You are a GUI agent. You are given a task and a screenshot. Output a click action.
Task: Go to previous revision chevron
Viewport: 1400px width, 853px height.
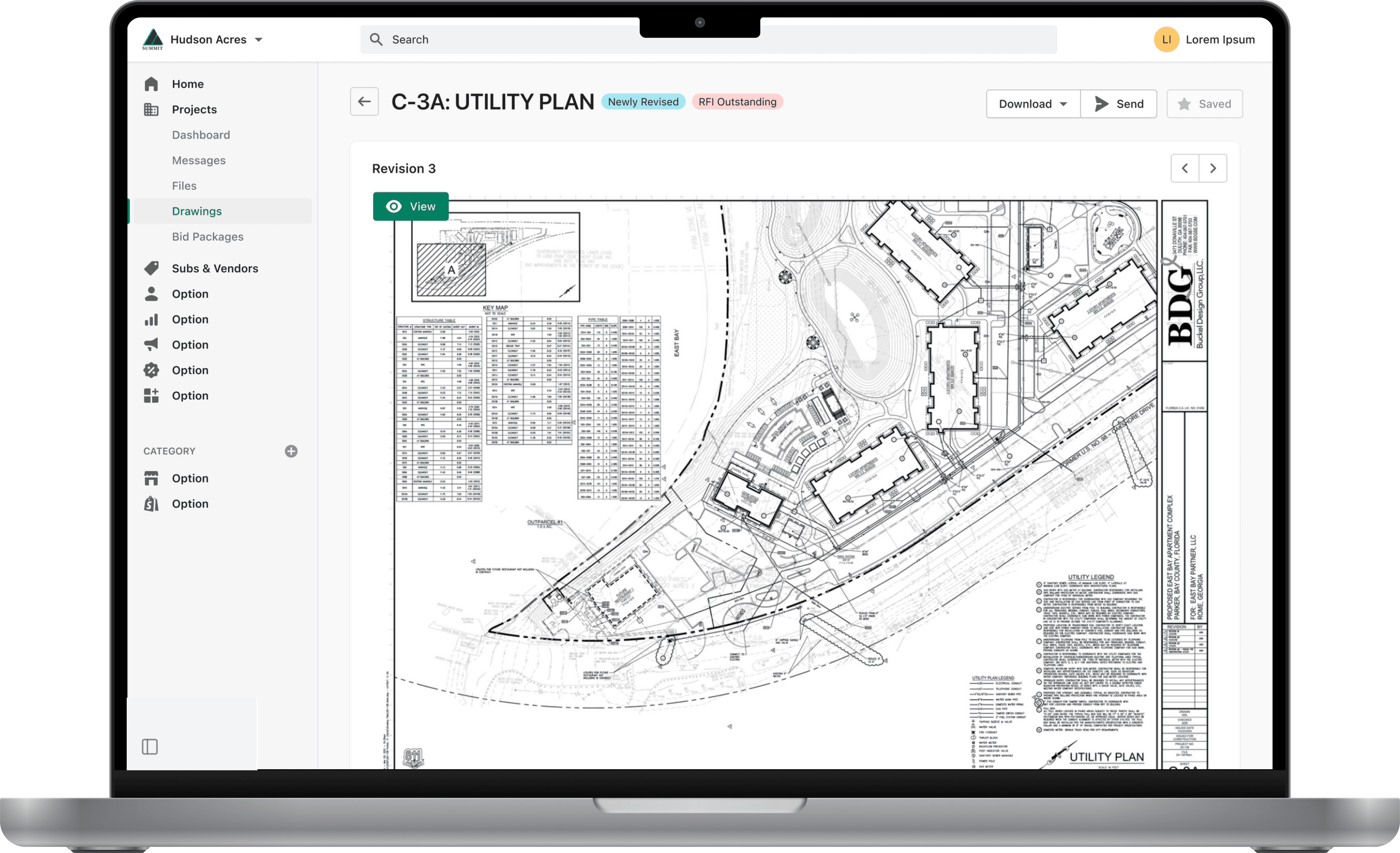[x=1185, y=168]
